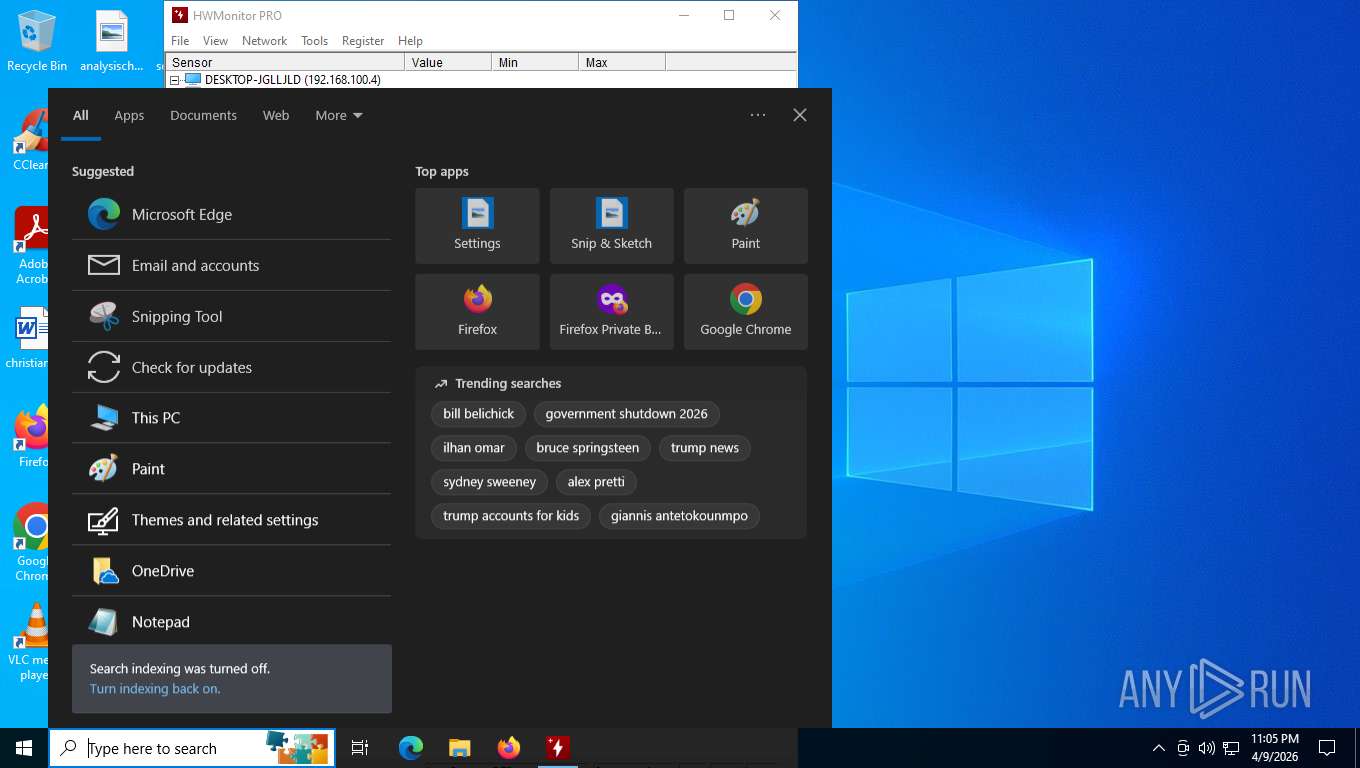The image size is (1360, 768).
Task: Open This PC from Suggested list
Action: [231, 418]
